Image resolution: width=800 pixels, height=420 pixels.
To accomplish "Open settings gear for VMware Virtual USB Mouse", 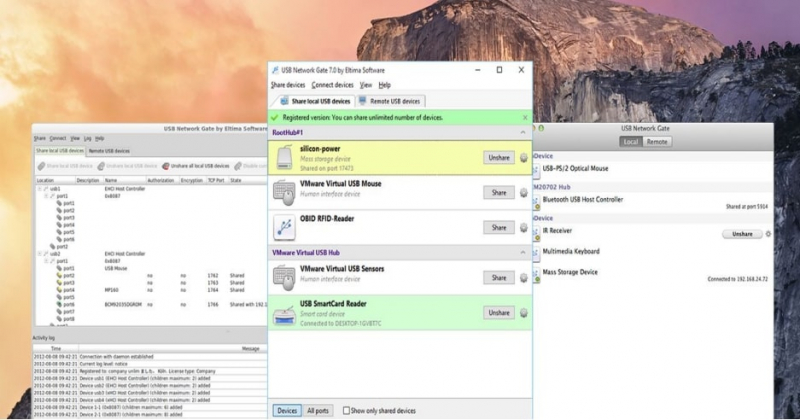I will tap(523, 192).
